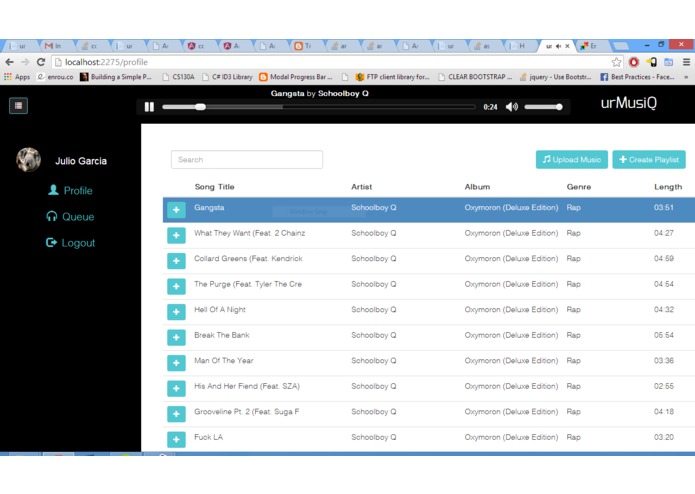695x494 pixels.
Task: Add Gangsta to queue with plus icon
Action: (176, 210)
